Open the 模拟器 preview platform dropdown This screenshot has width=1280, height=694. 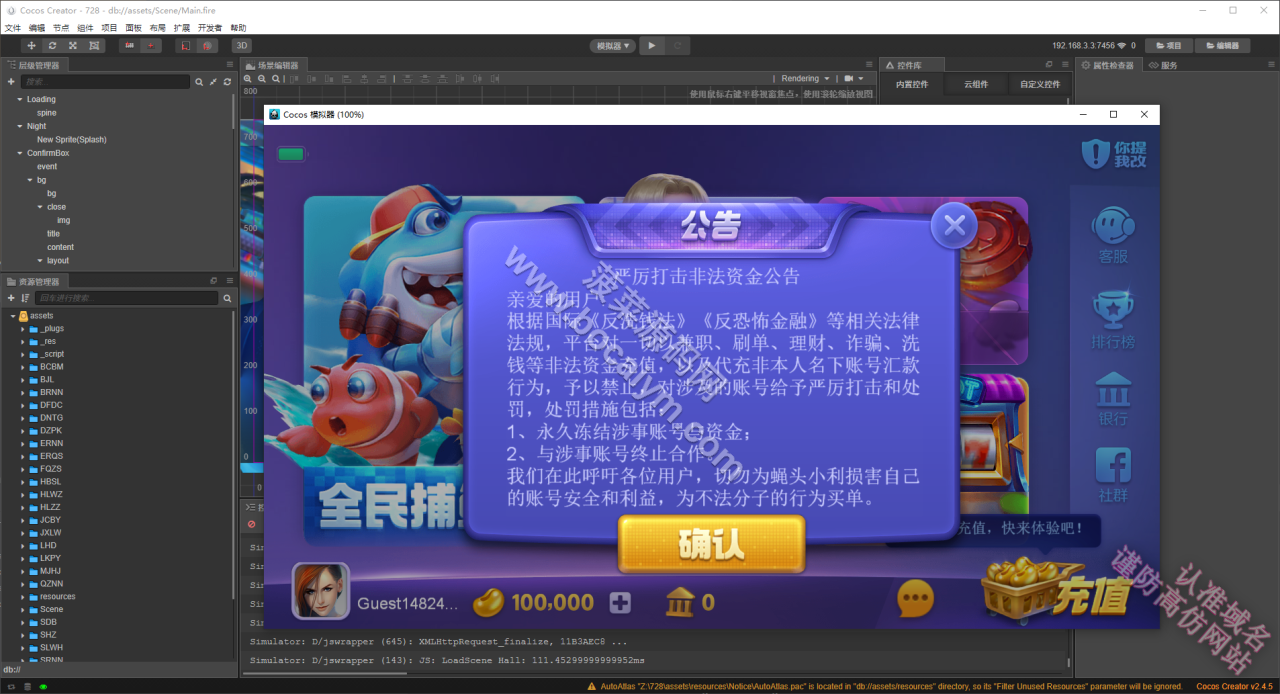[613, 45]
